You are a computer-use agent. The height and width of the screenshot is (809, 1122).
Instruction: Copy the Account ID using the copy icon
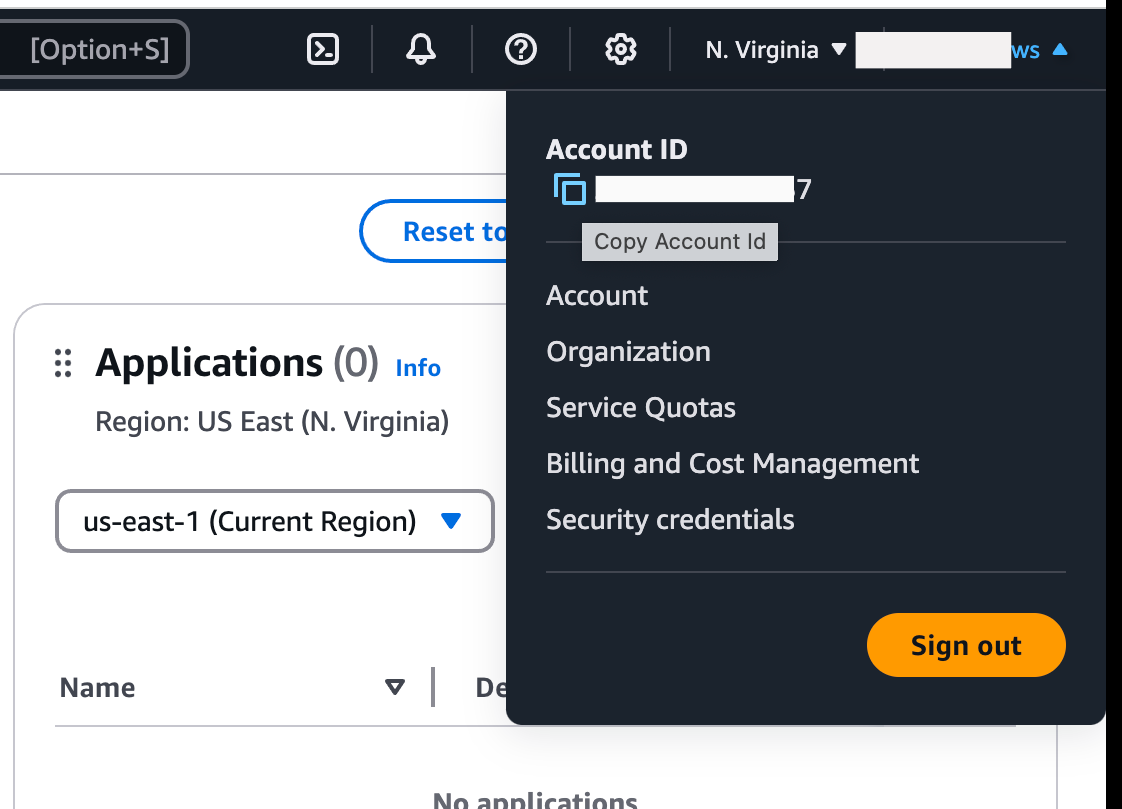pos(569,189)
